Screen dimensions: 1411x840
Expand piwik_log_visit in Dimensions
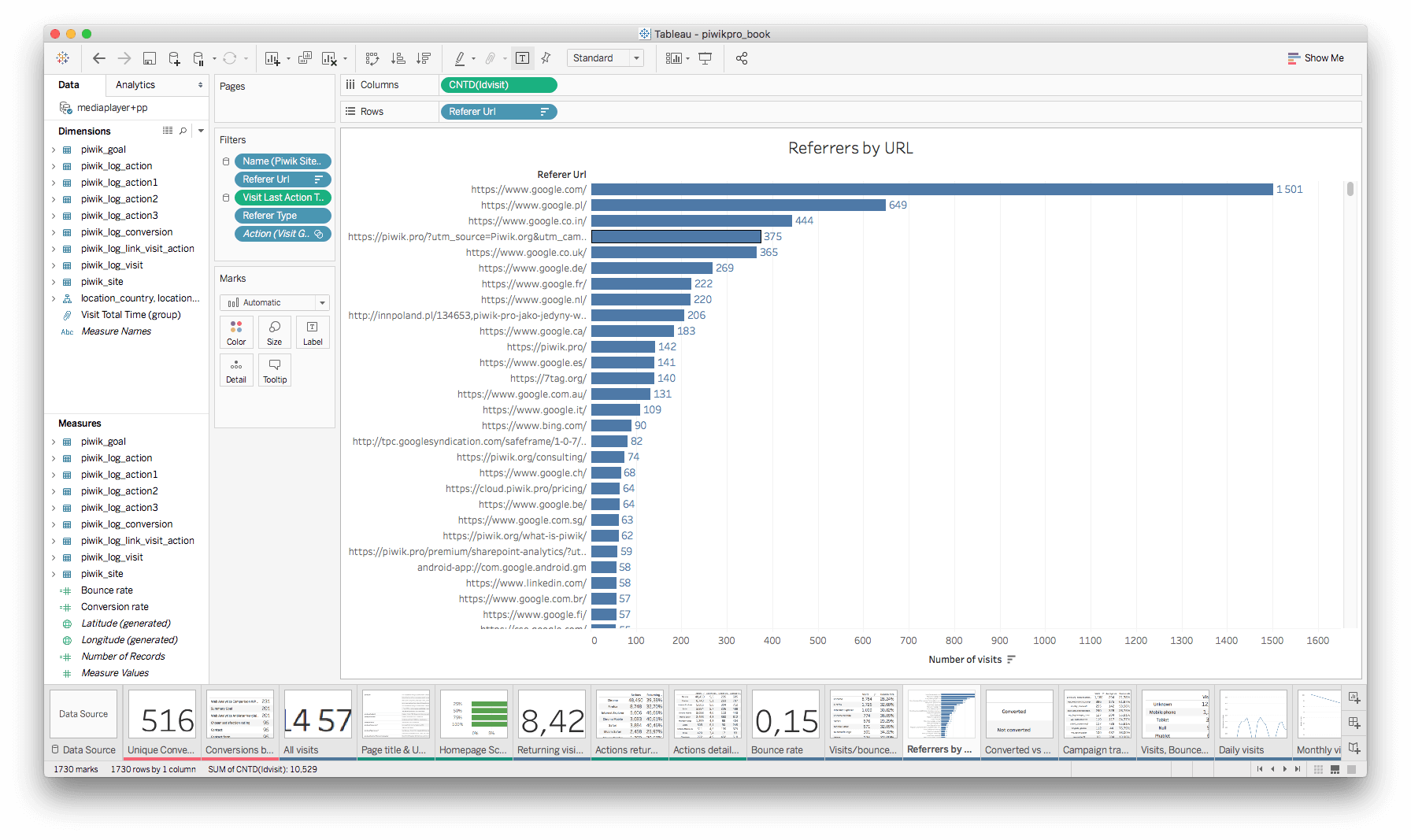coord(54,265)
